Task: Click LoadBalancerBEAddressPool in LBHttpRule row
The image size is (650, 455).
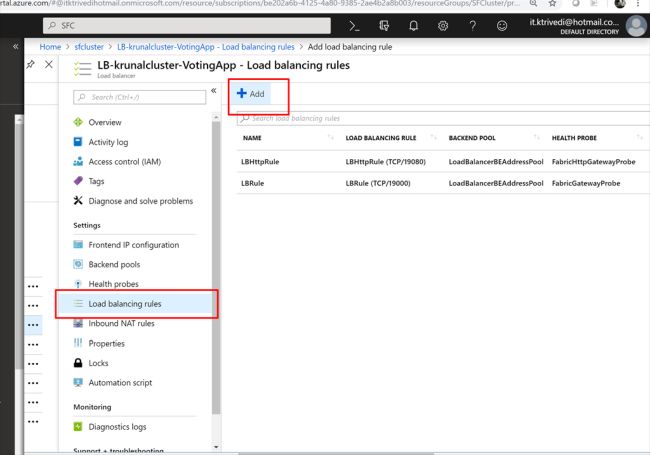Action: pos(496,162)
